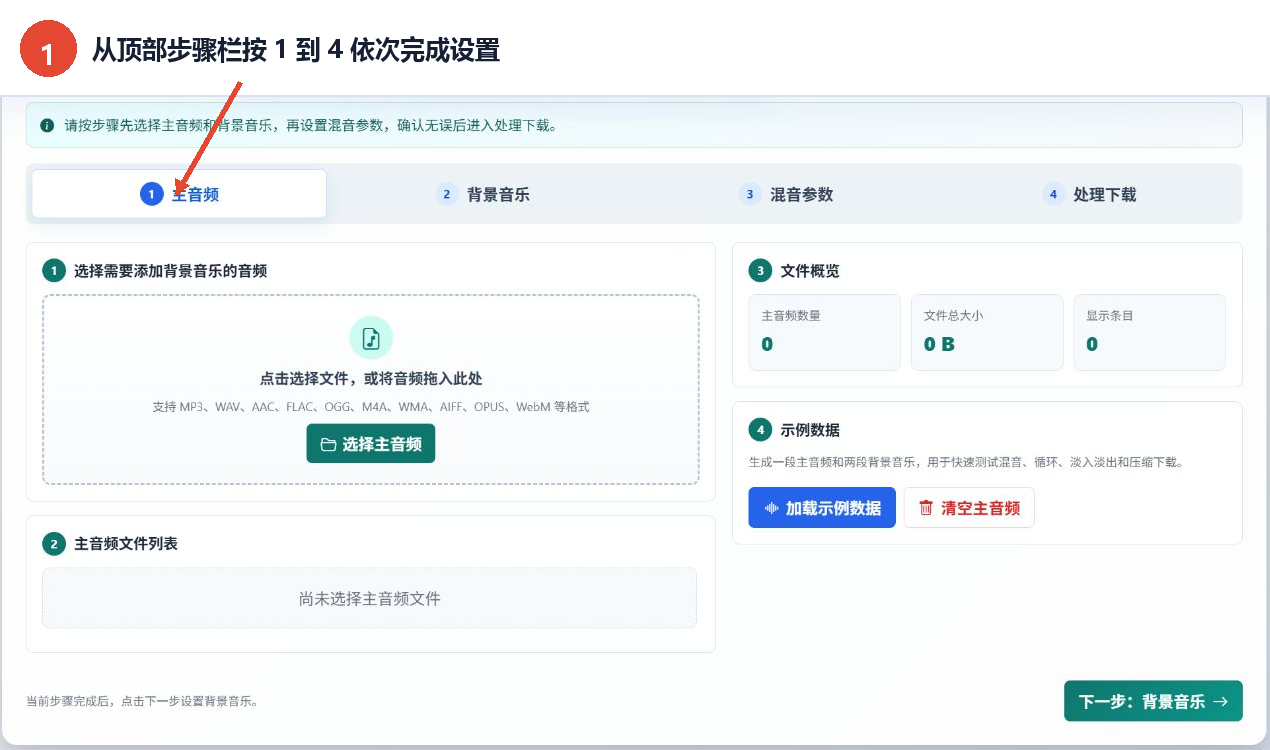Click the drop zone text 点击选择文件
The width and height of the screenshot is (1270, 750).
tap(371, 379)
